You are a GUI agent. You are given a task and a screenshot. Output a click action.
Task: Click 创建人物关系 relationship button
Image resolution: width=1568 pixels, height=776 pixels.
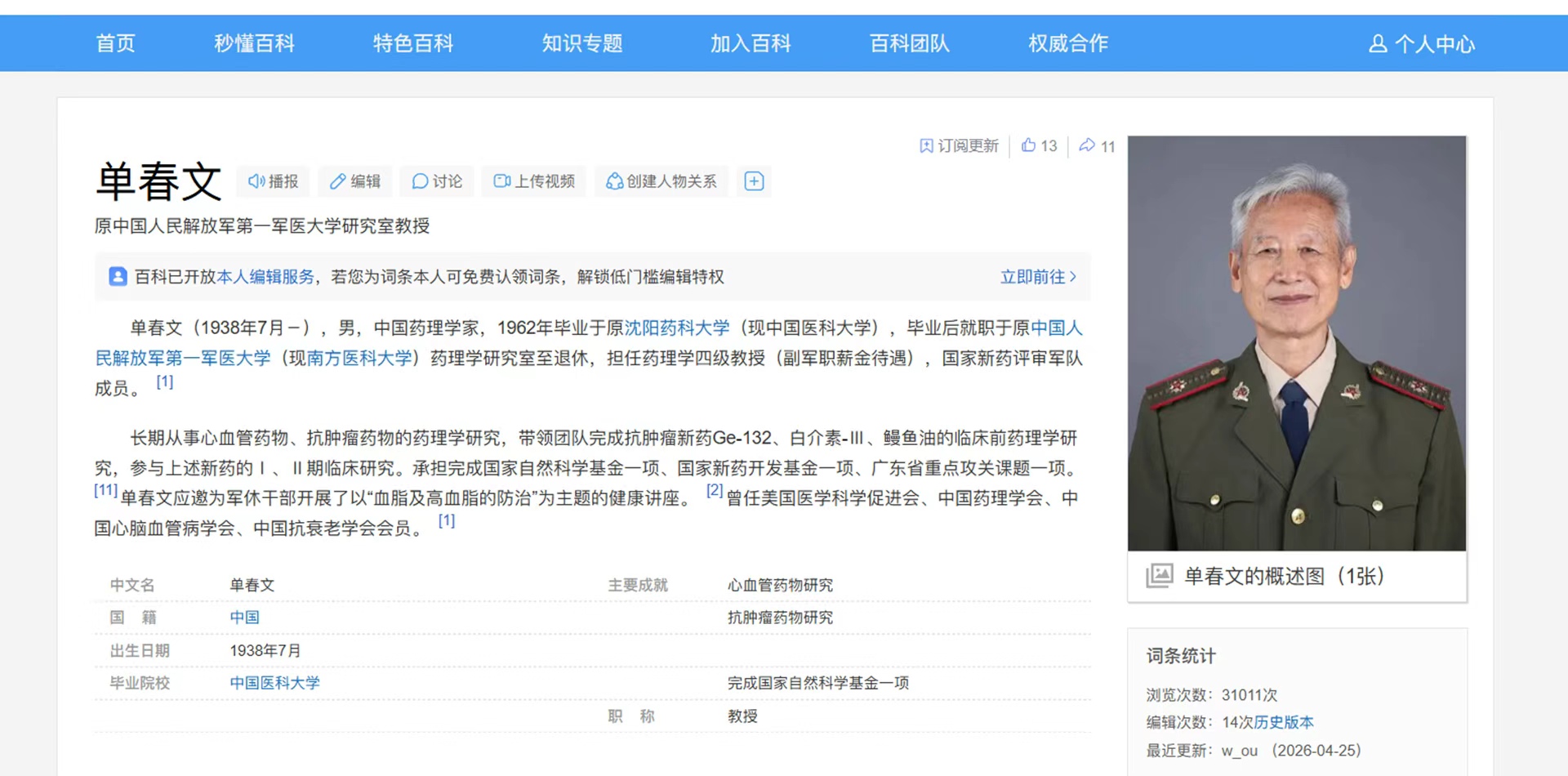661,181
